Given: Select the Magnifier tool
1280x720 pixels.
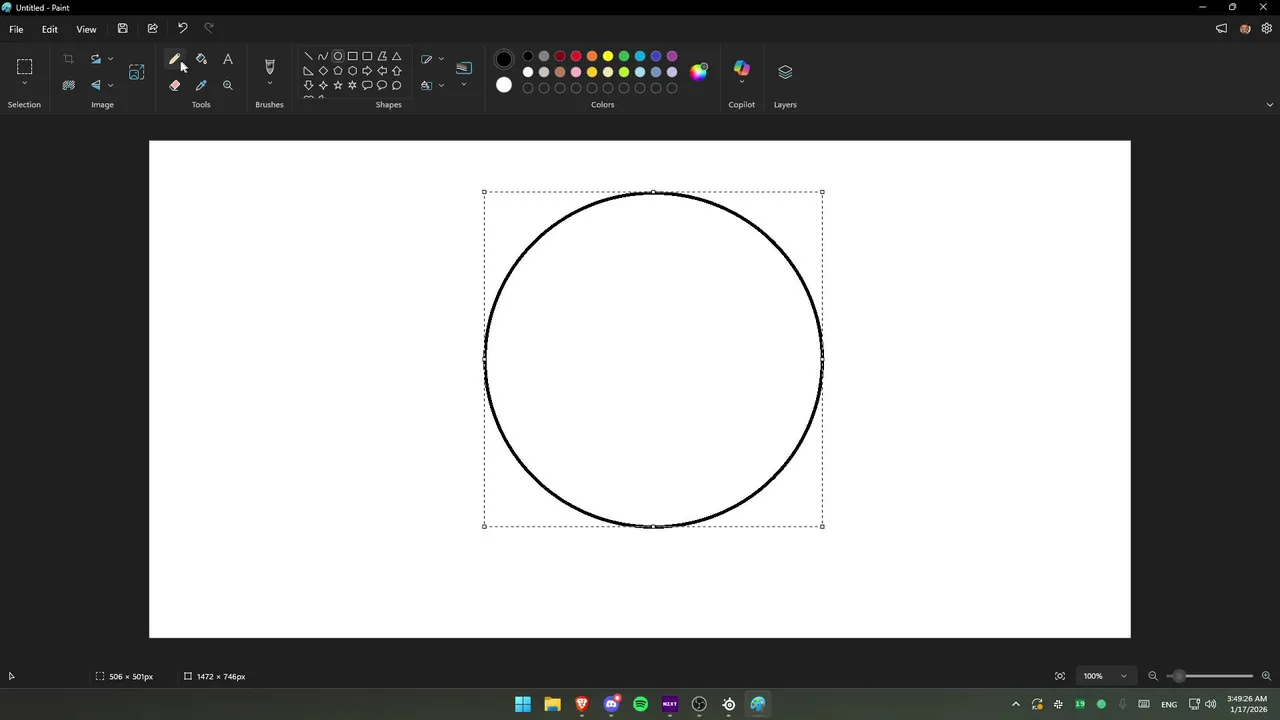Looking at the screenshot, I should [228, 86].
